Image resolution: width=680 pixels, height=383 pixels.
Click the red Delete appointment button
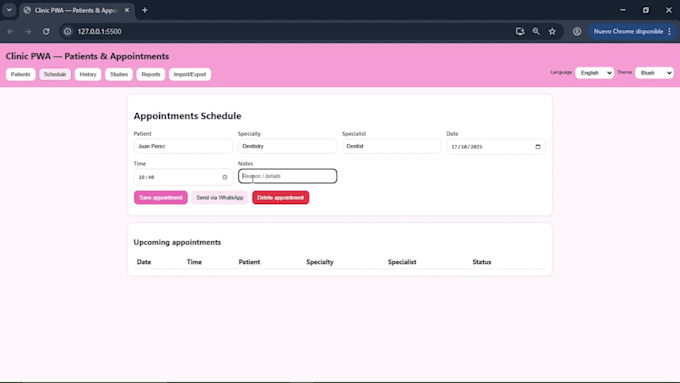click(x=281, y=197)
